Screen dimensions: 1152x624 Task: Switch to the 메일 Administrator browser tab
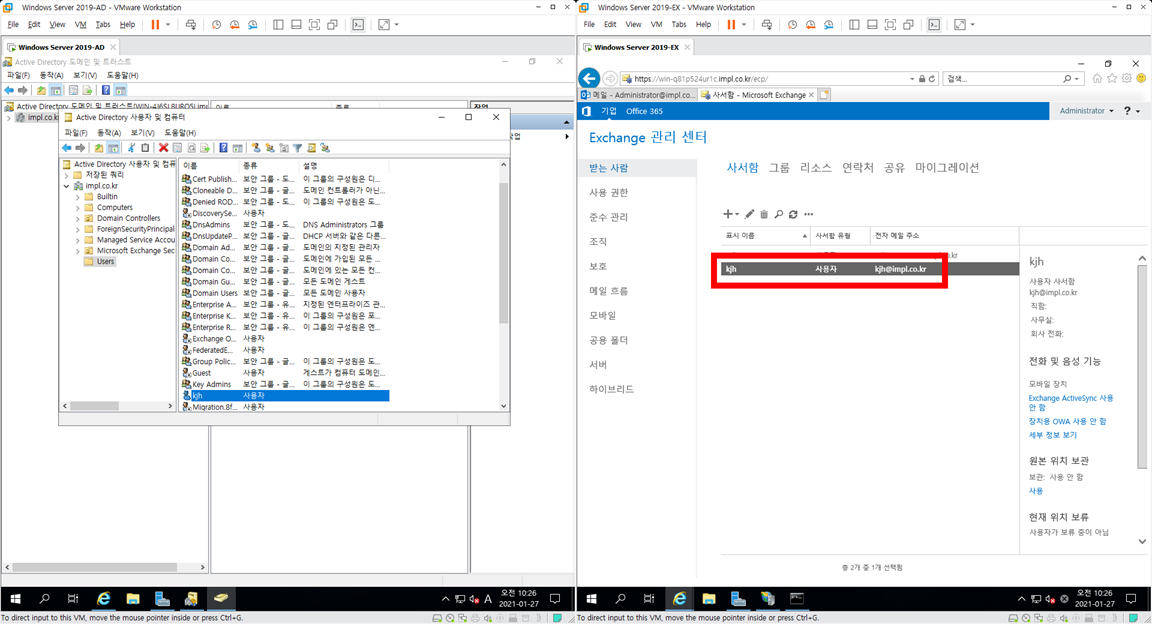[637, 95]
